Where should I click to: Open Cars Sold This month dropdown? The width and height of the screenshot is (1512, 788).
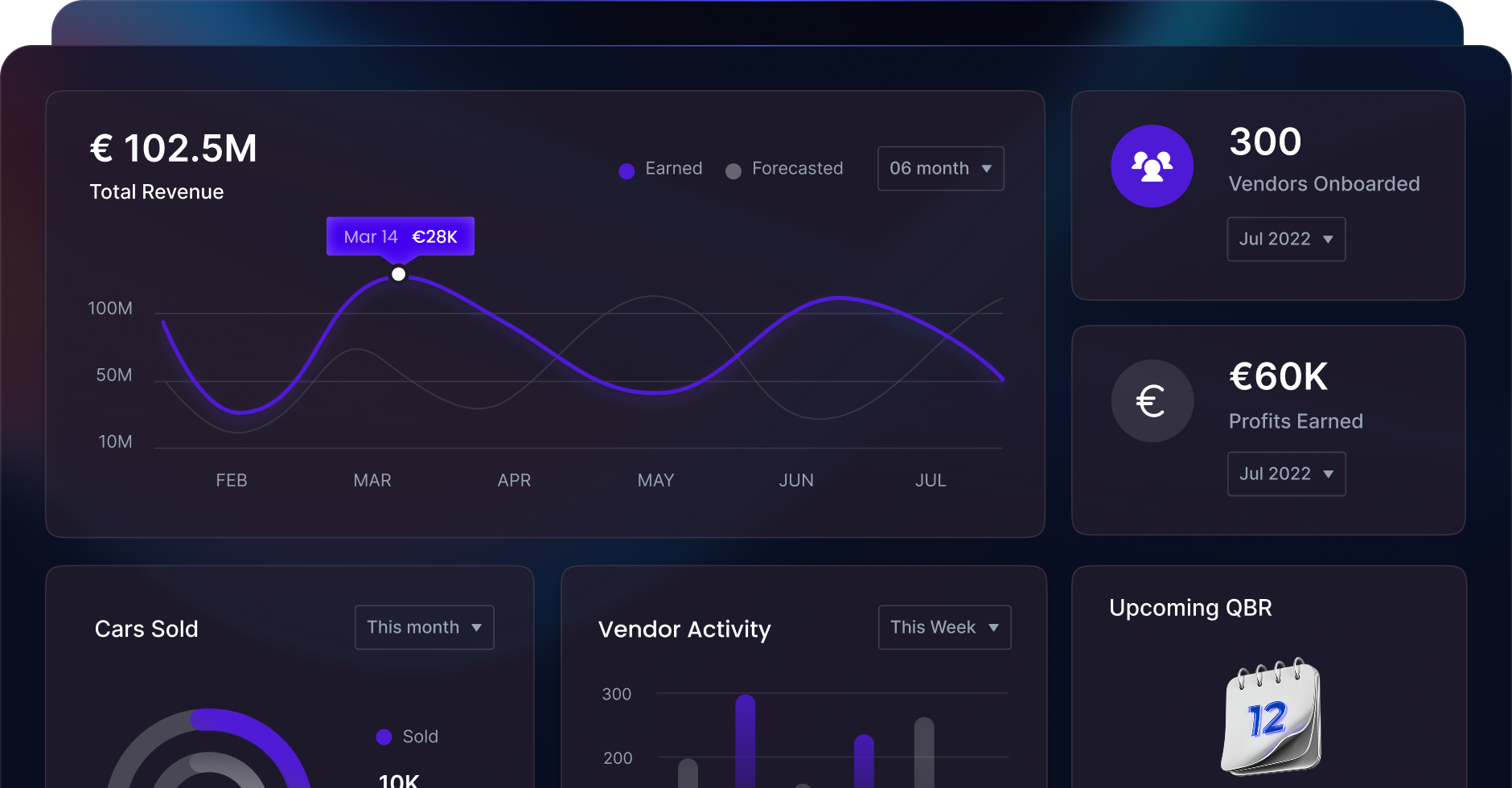(424, 627)
